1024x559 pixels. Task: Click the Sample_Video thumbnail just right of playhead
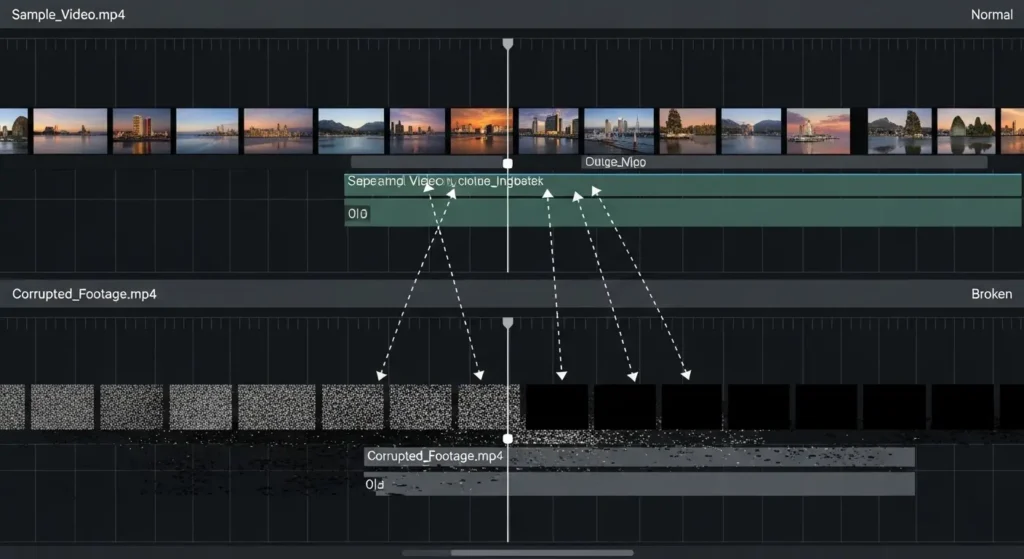[x=548, y=131]
